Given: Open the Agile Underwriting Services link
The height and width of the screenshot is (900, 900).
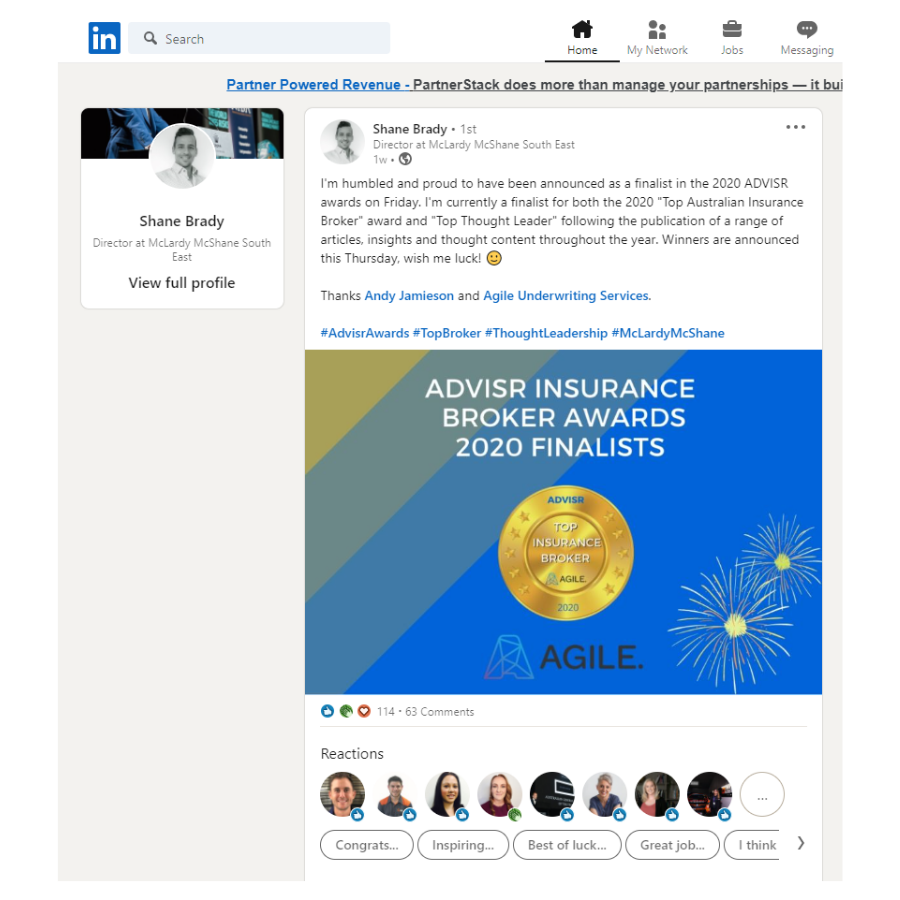Looking at the screenshot, I should 567,296.
